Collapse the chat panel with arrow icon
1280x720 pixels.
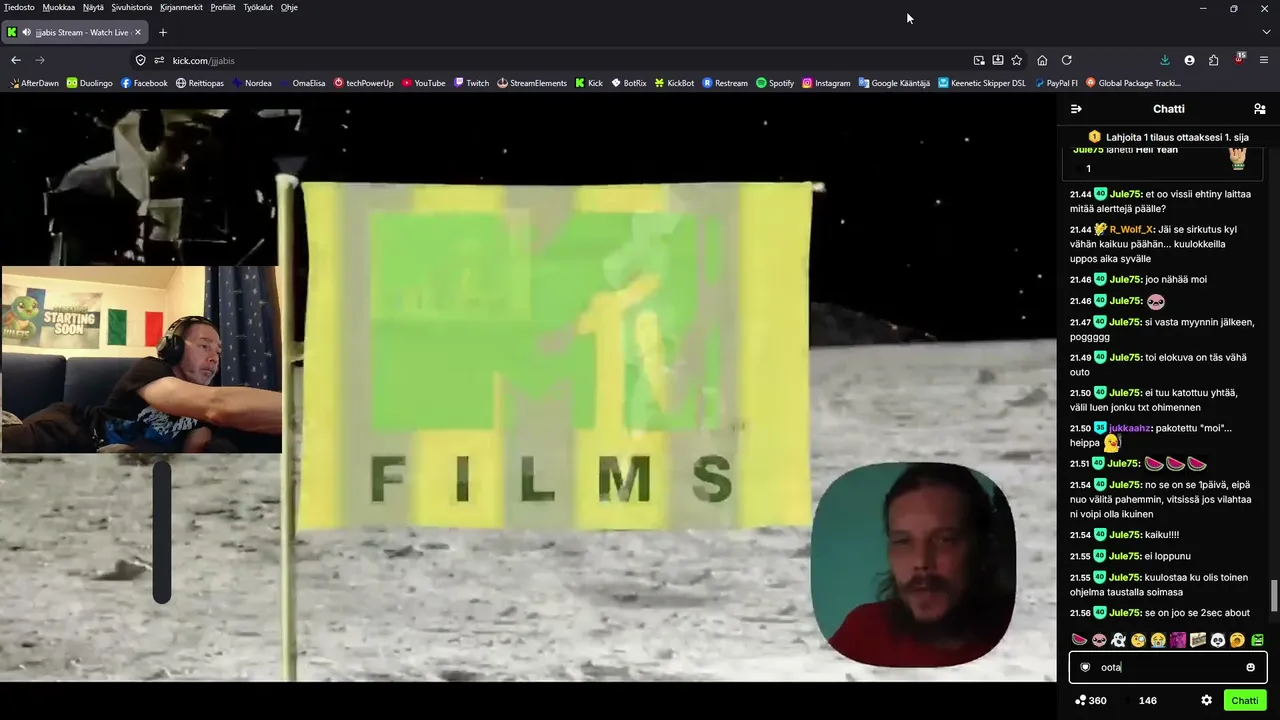point(1076,109)
